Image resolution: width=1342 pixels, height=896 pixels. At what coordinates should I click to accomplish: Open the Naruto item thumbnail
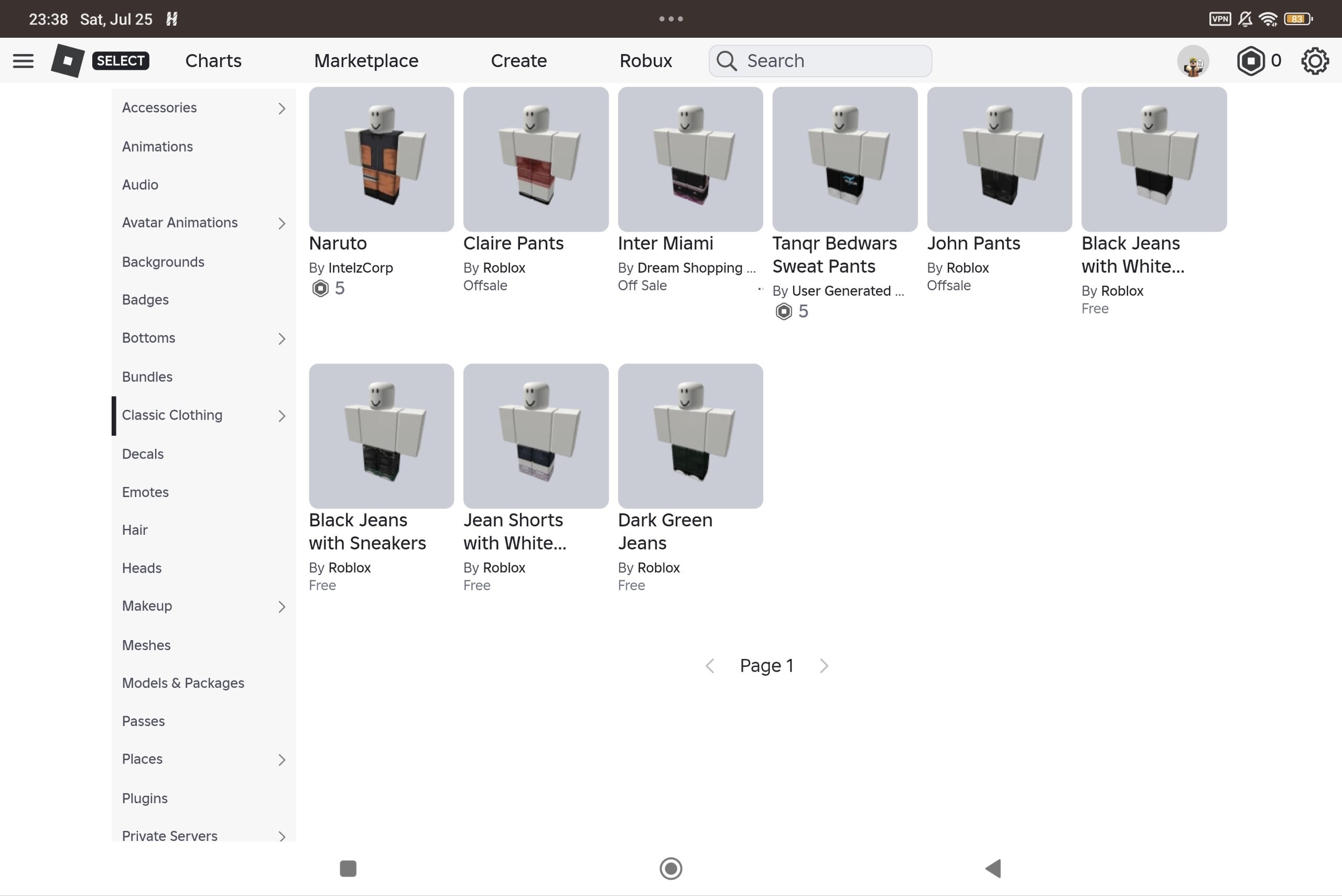point(381,159)
